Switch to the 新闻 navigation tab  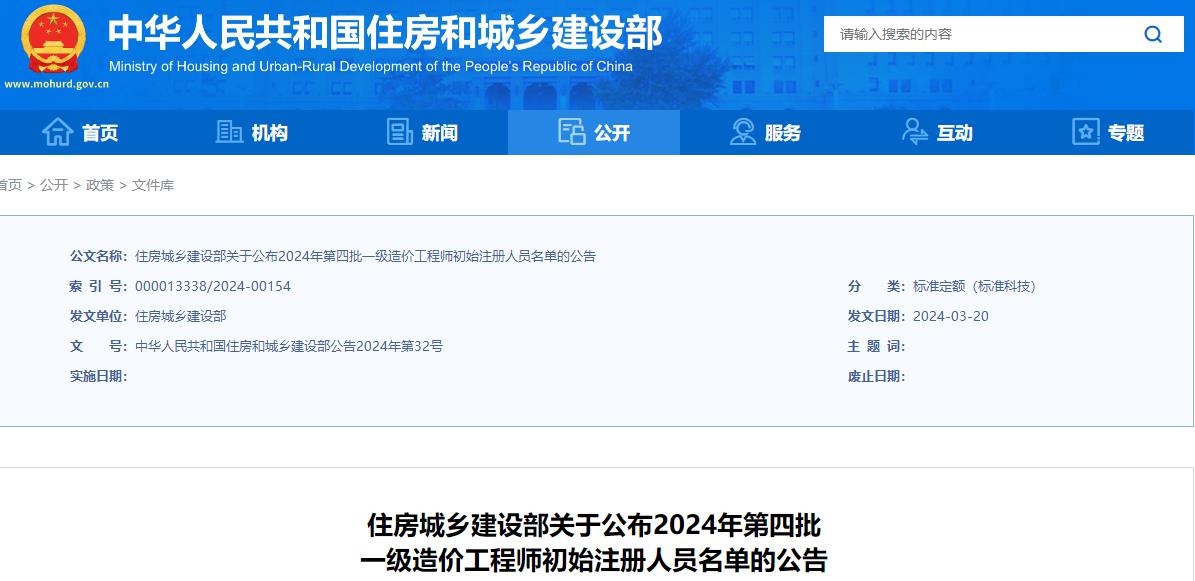438,132
